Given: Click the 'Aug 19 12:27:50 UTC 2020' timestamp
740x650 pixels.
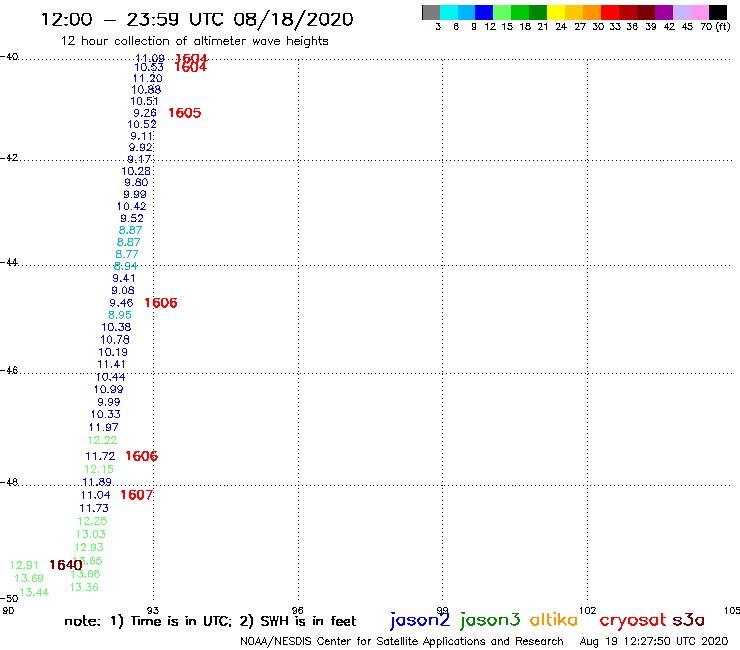Looking at the screenshot, I should tap(654, 641).
